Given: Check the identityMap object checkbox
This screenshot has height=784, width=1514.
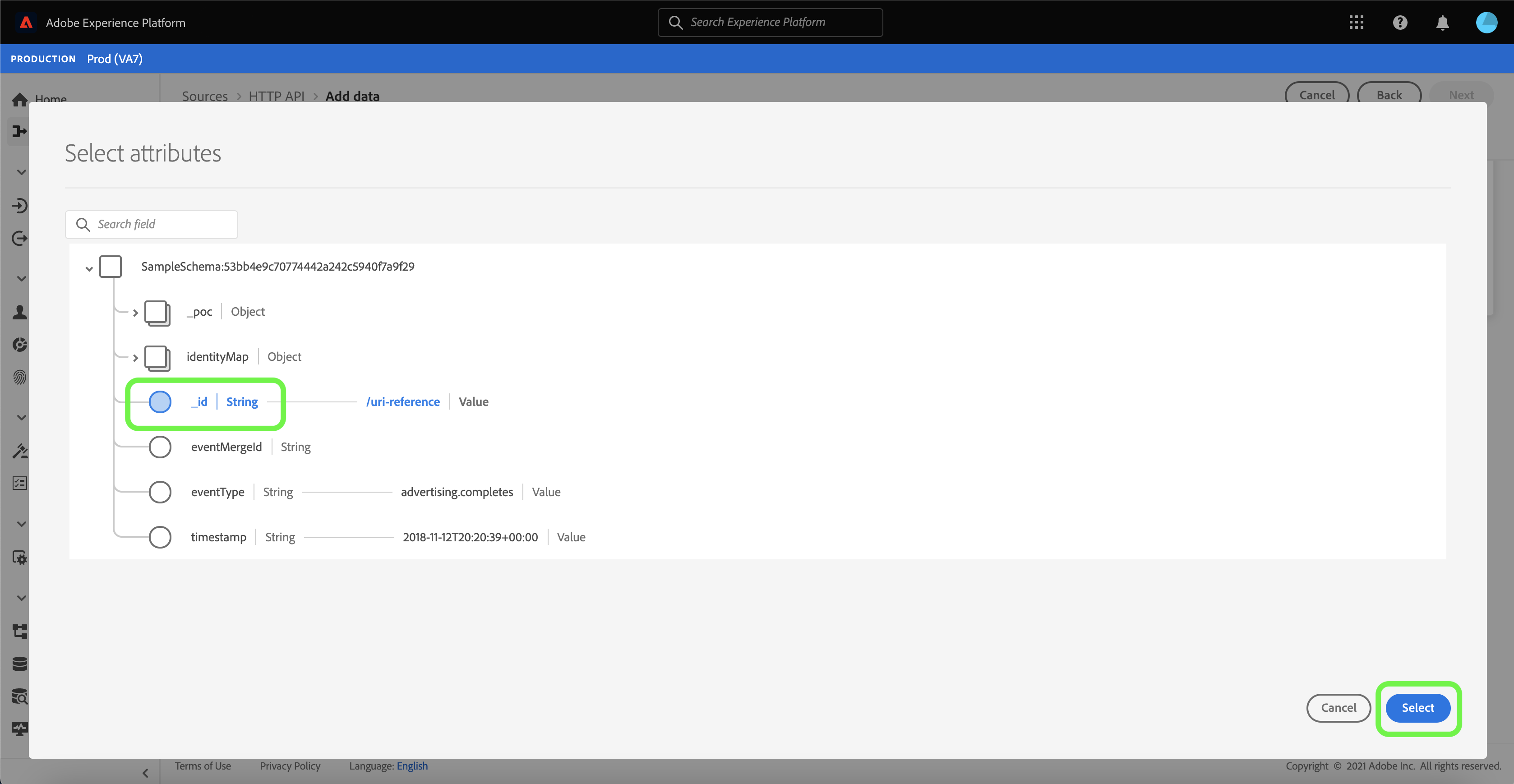Looking at the screenshot, I should point(157,357).
